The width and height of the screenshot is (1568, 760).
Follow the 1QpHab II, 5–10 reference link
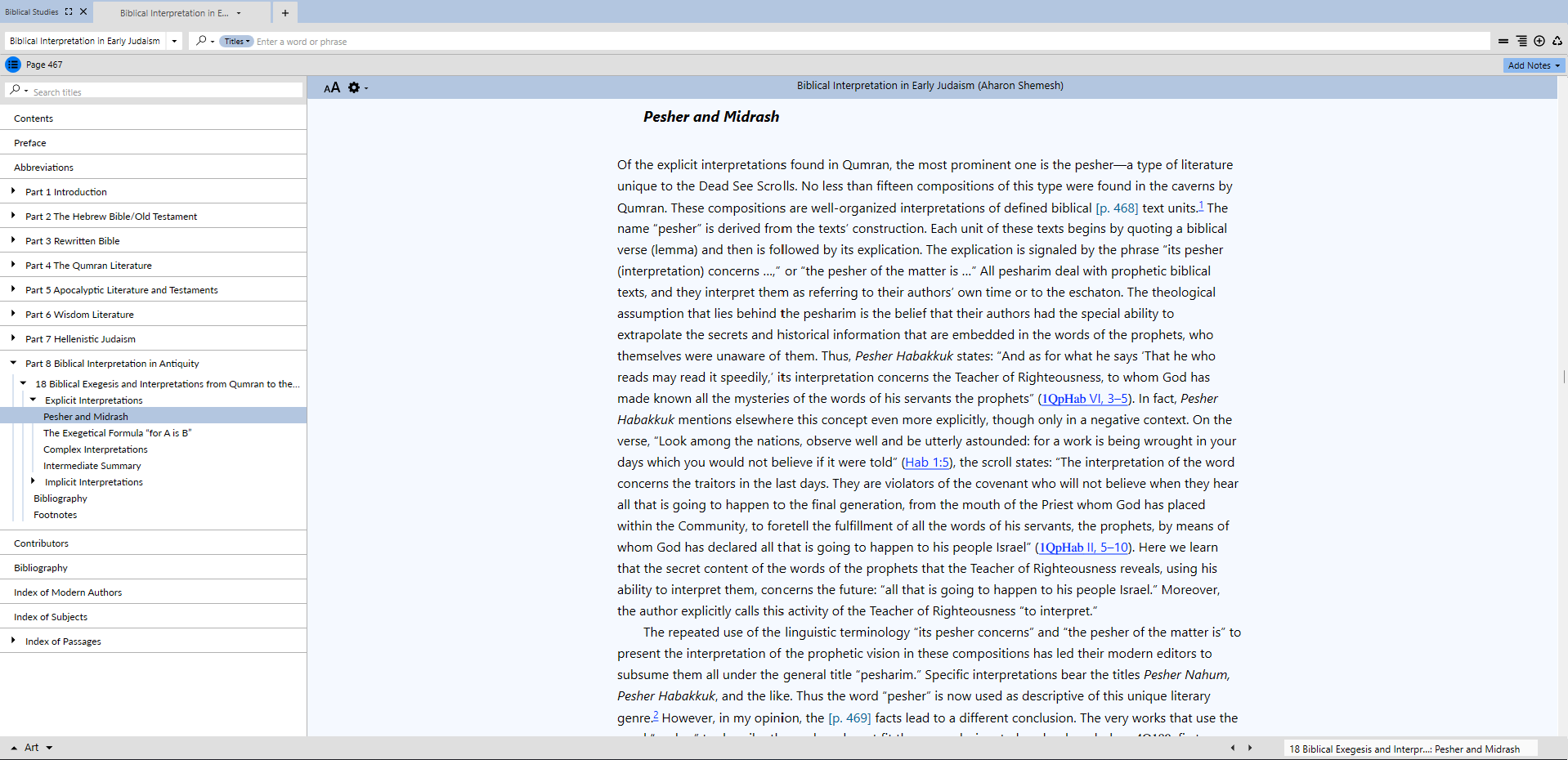(x=1084, y=548)
